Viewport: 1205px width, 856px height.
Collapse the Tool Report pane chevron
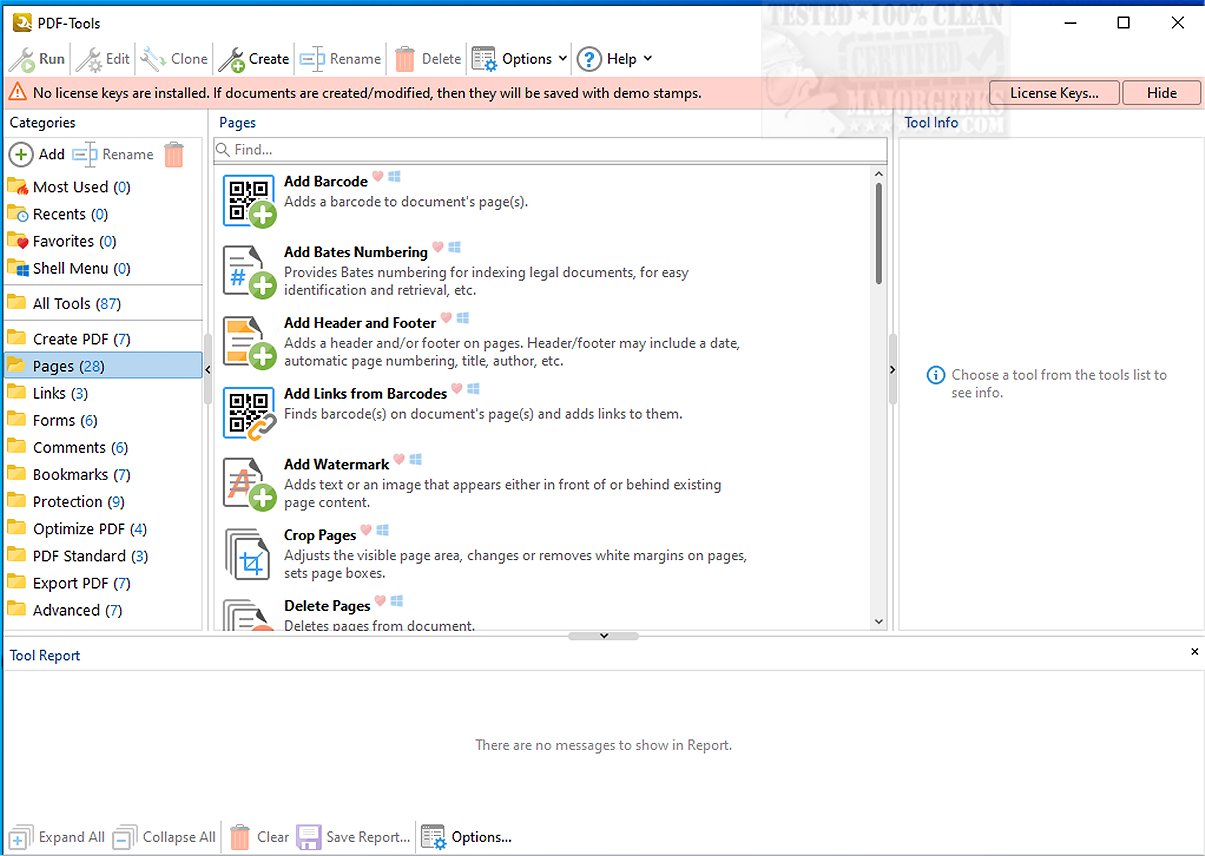603,636
